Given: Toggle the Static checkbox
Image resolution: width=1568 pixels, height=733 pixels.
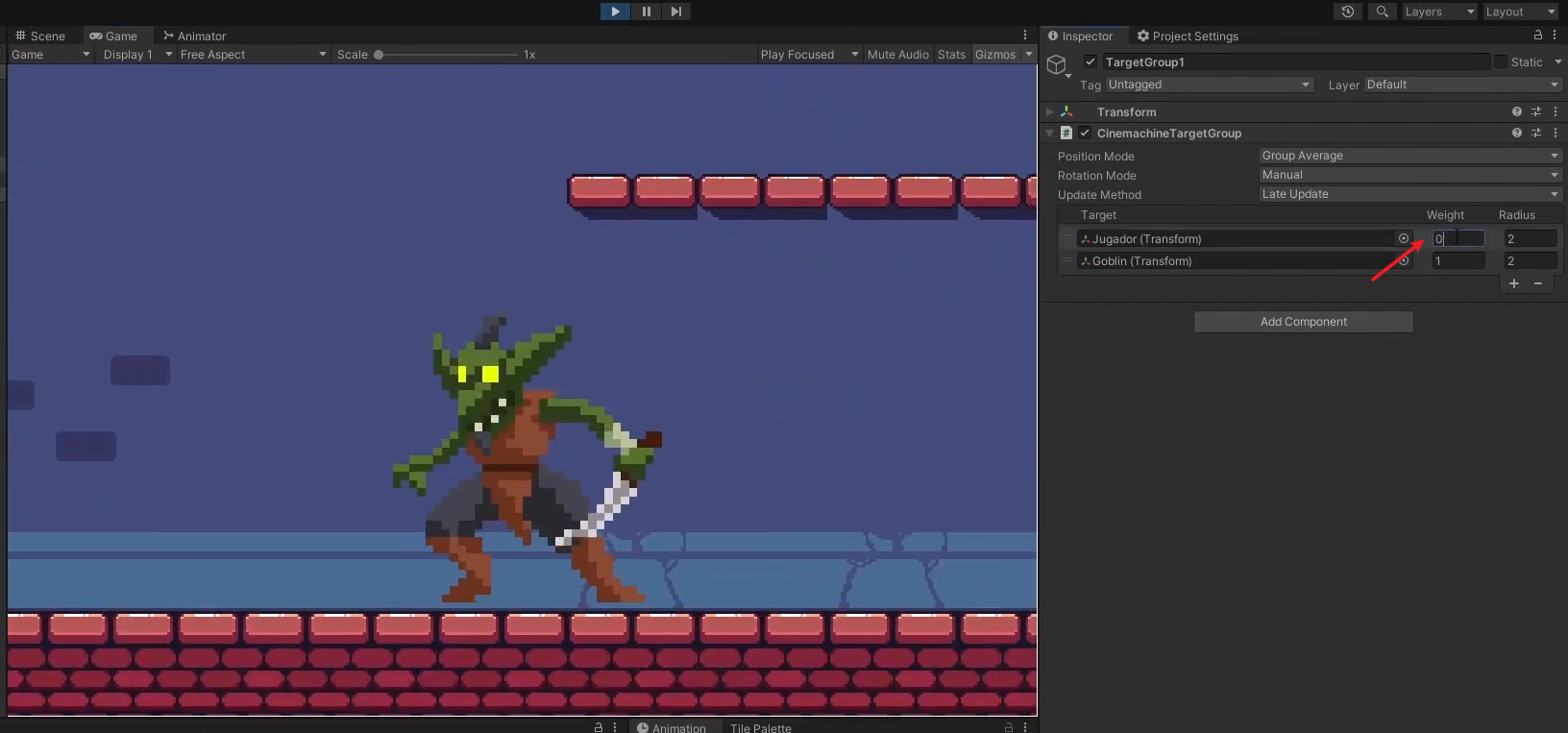Looking at the screenshot, I should point(1501,61).
